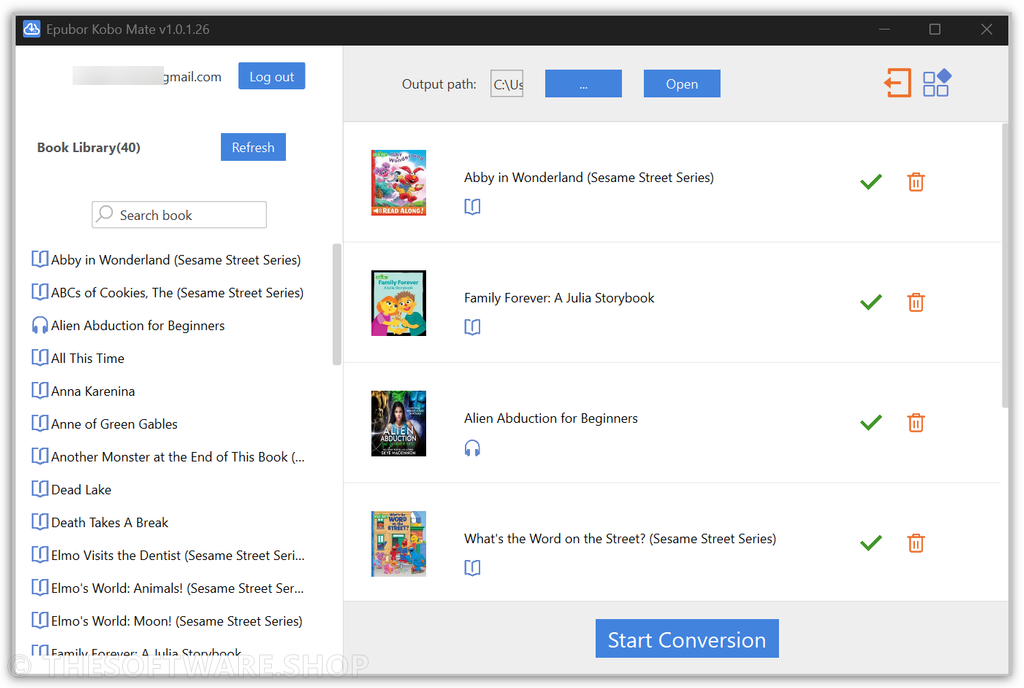Click book icon beside Anna Karenina
The image size is (1024, 688).
pyautogui.click(x=40, y=390)
